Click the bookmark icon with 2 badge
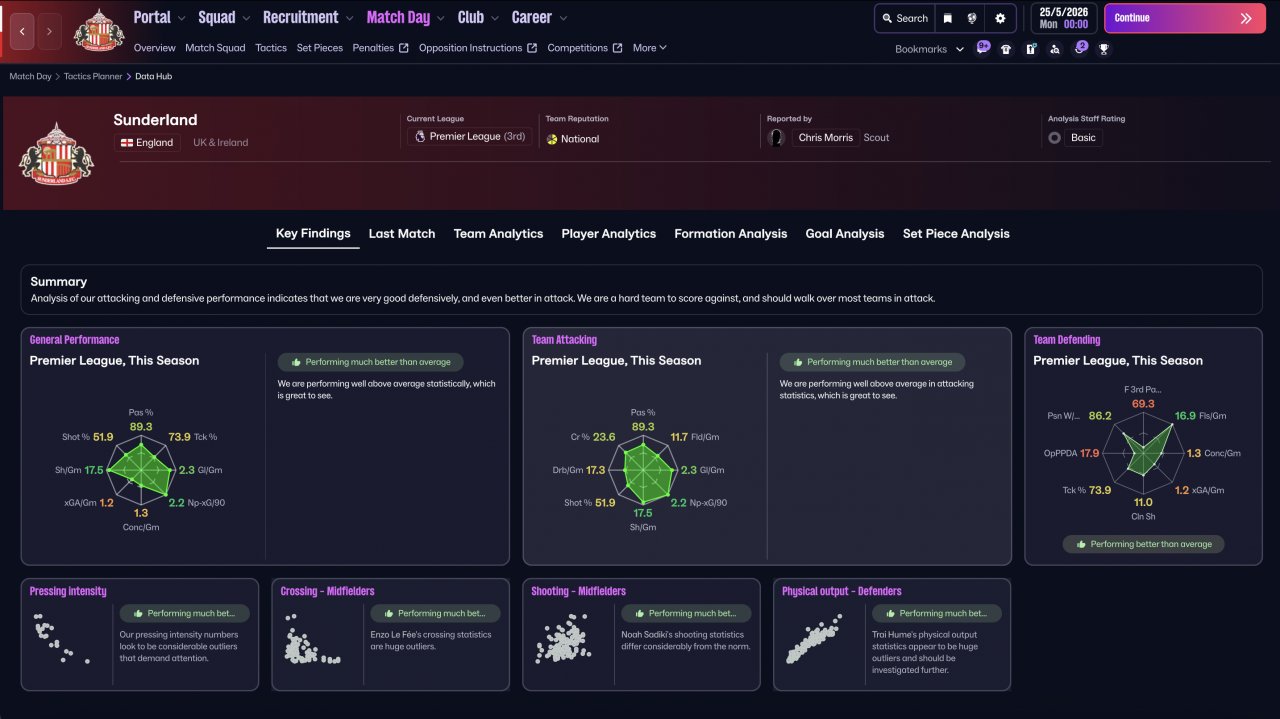The height and width of the screenshot is (719, 1280). coord(1080,48)
